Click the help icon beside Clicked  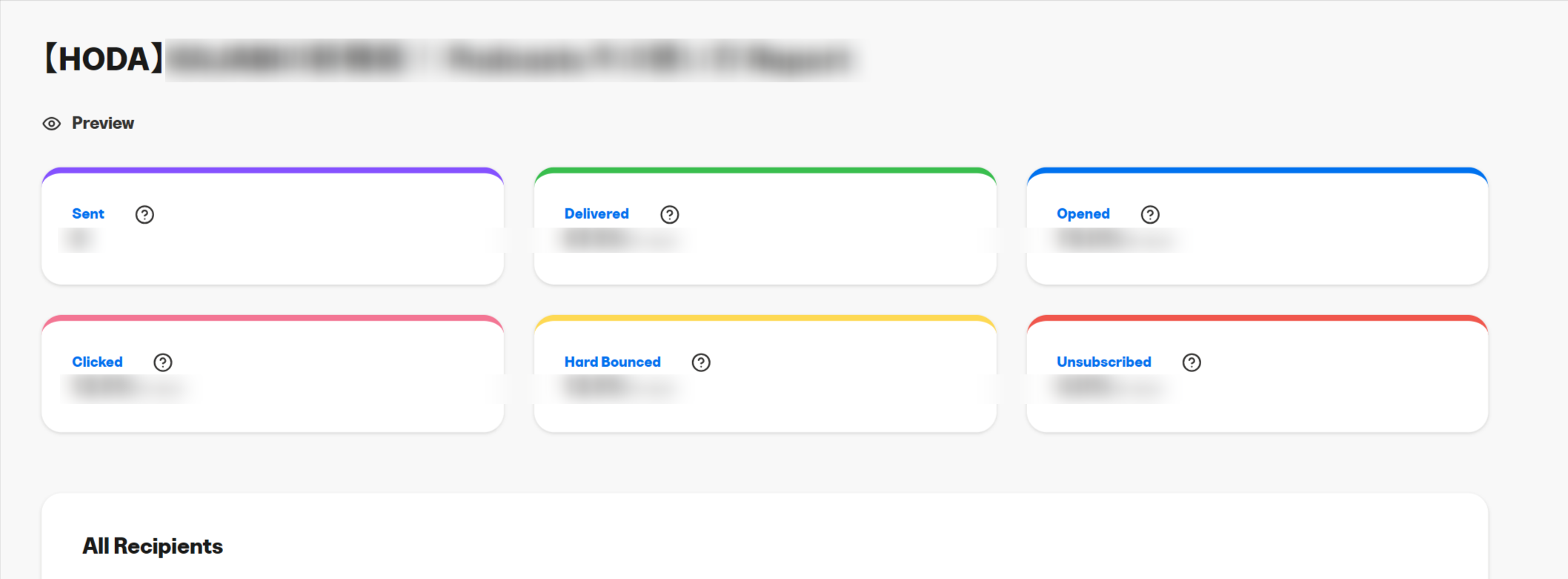[x=162, y=362]
